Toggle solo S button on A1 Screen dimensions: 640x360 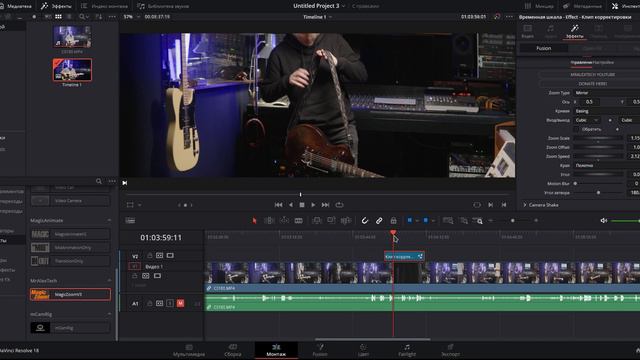[x=170, y=303]
